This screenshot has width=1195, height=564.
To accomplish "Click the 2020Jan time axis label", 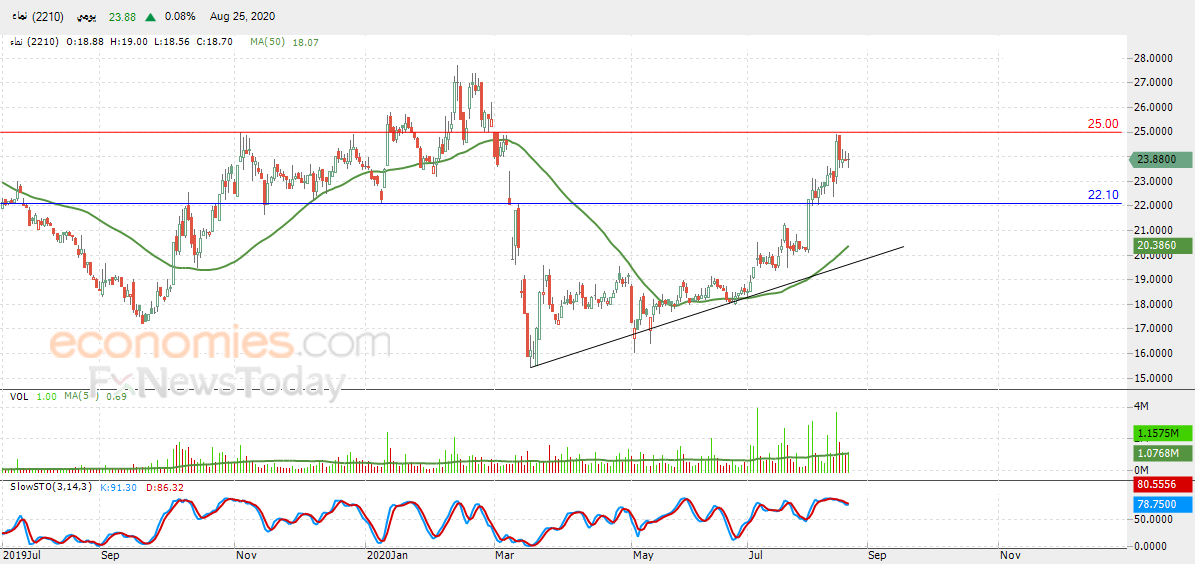I will (388, 556).
